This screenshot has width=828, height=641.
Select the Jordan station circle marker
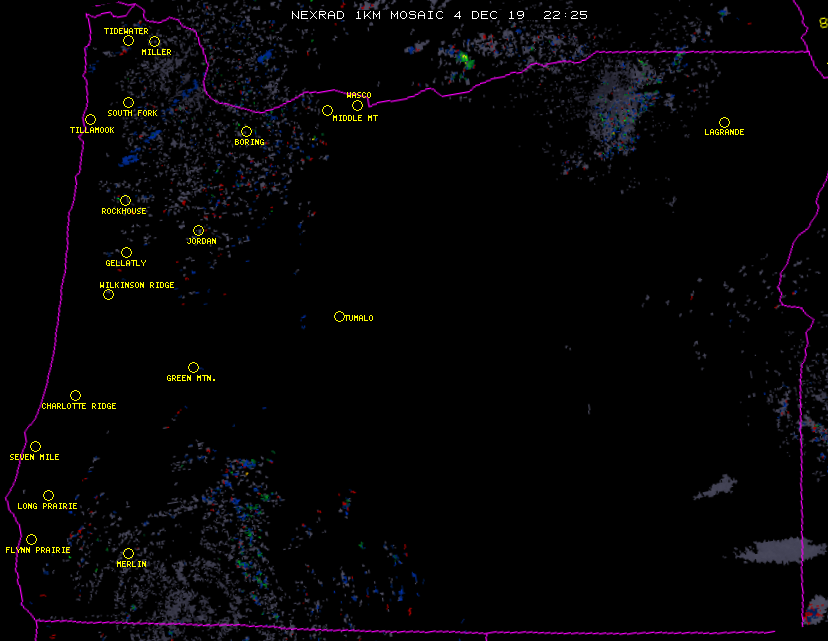pos(198,230)
